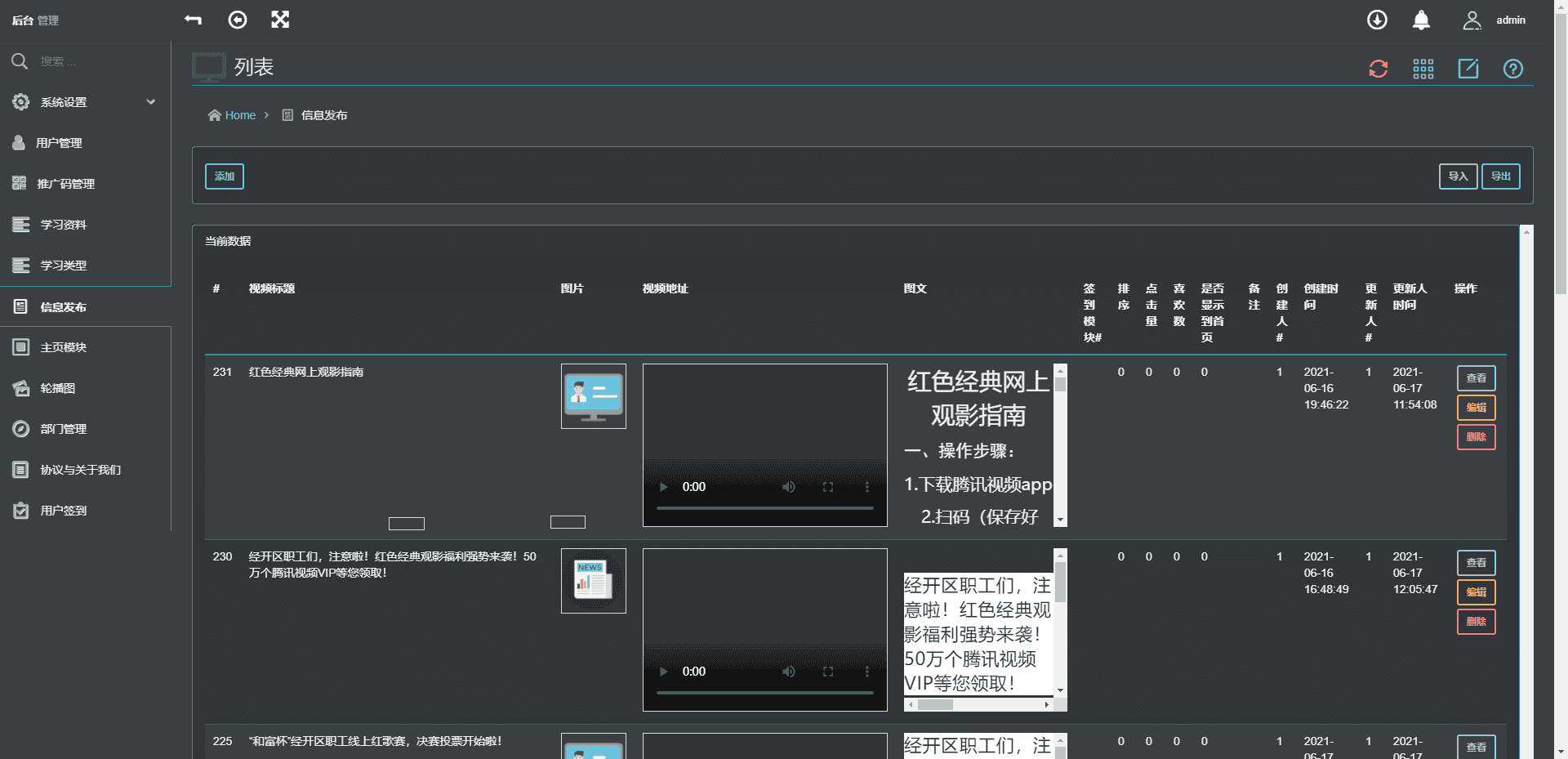Screen dimensions: 1568x759
Task: Expand the 系统设置 sidebar menu
Action: pyautogui.click(x=85, y=102)
